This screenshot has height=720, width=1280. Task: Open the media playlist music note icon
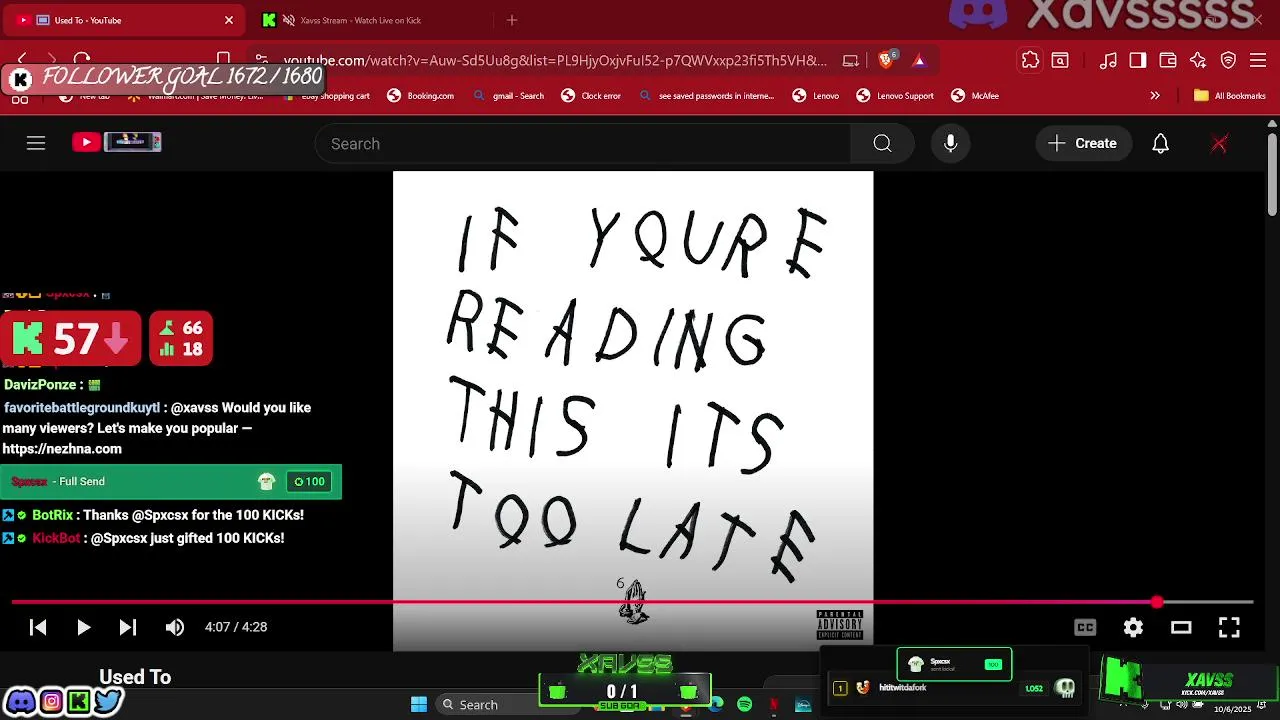1108,60
